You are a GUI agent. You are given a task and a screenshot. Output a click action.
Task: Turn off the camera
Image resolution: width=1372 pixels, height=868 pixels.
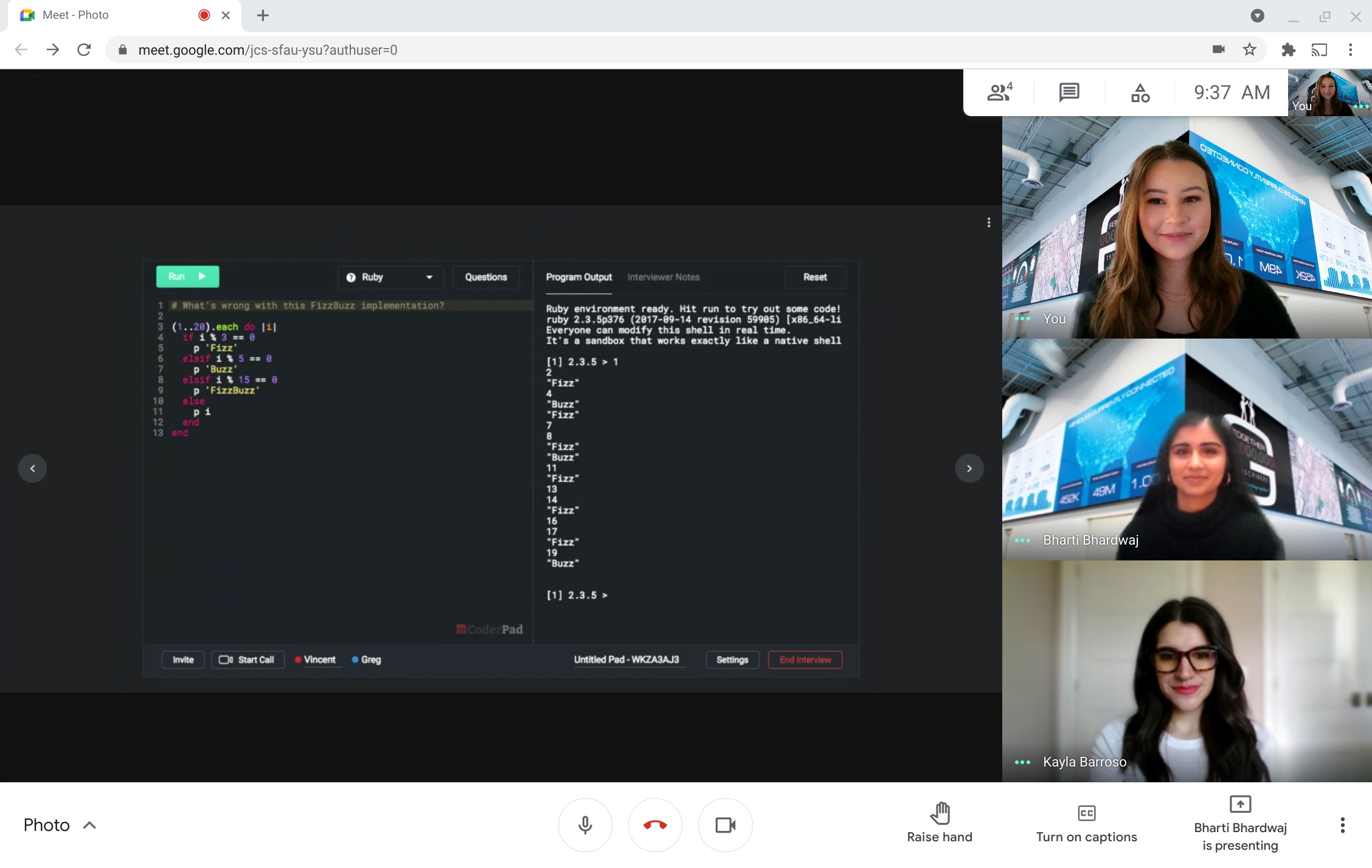pos(725,825)
